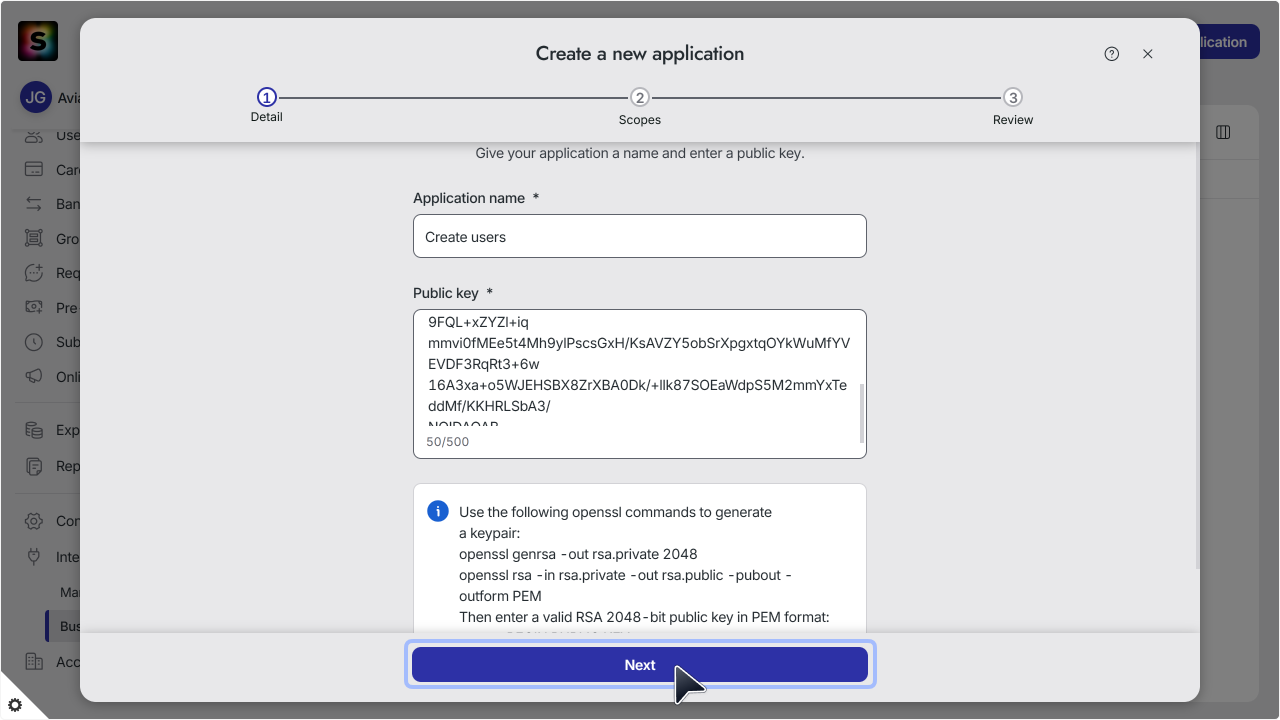The width and height of the screenshot is (1280, 720).
Task: Open the Integrations plug icon
Action: pos(34,556)
